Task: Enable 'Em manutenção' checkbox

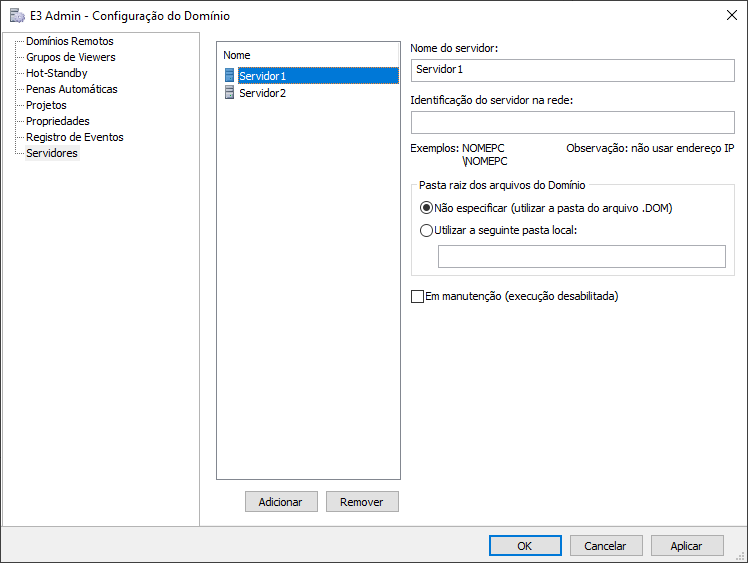Action: [x=418, y=296]
